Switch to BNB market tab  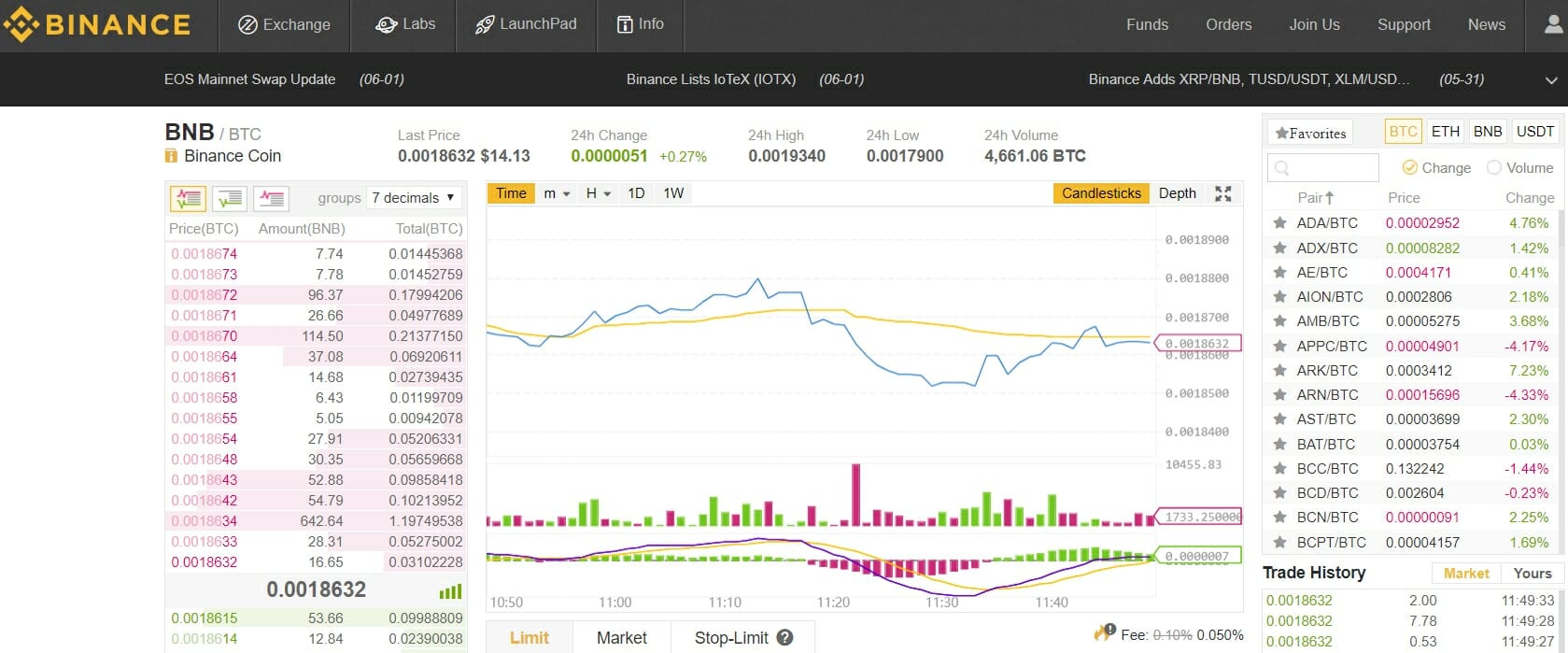tap(1487, 132)
